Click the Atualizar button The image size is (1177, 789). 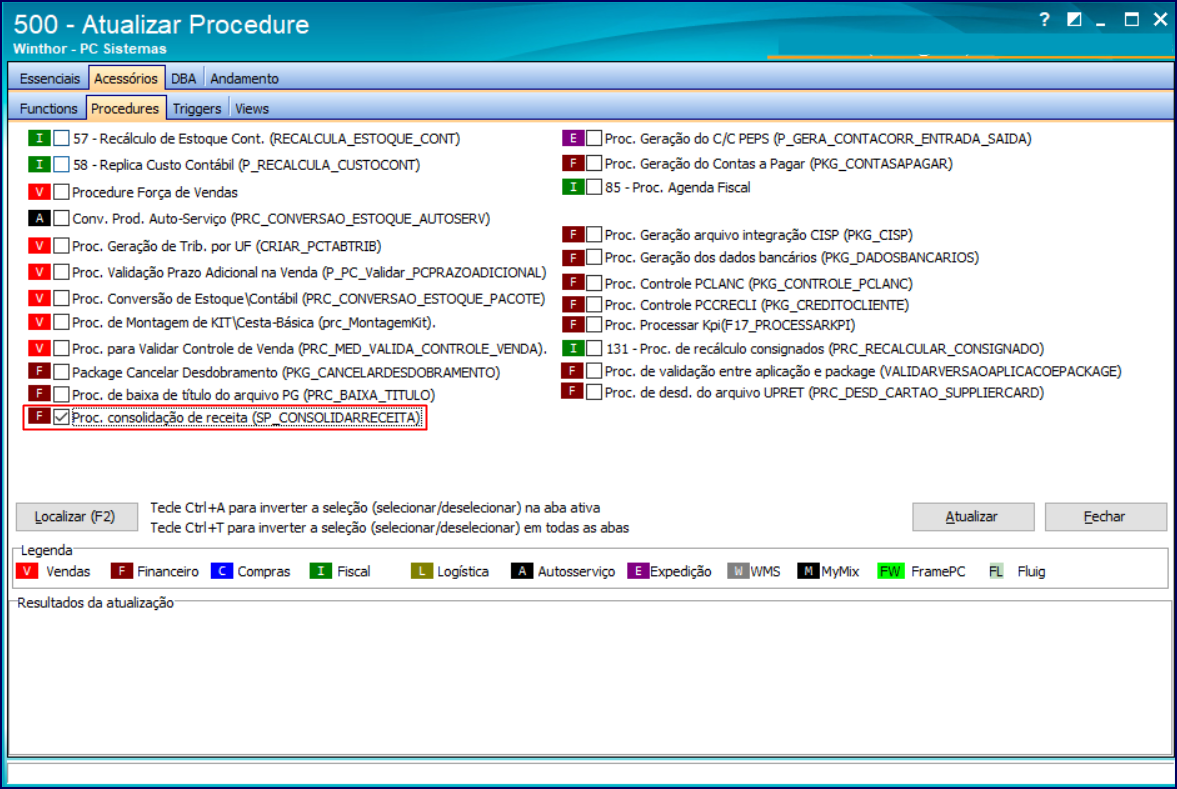pyautogui.click(x=973, y=516)
